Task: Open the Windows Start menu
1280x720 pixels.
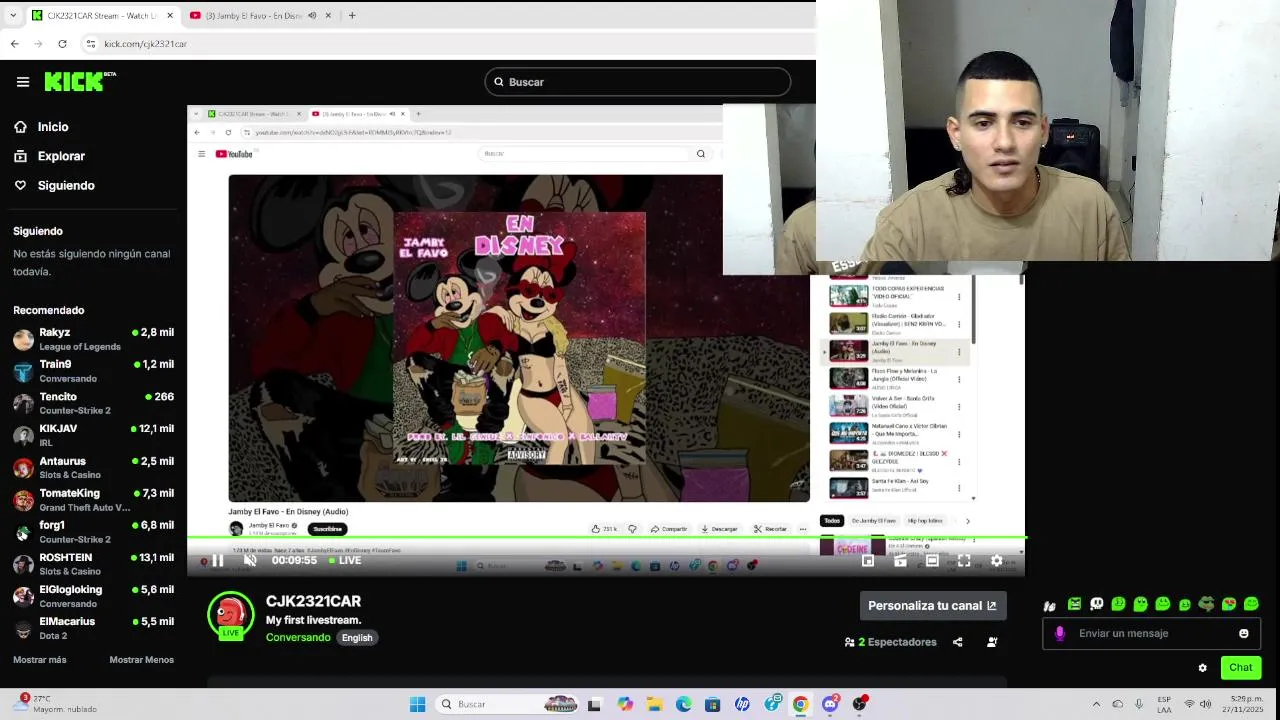Action: click(417, 704)
